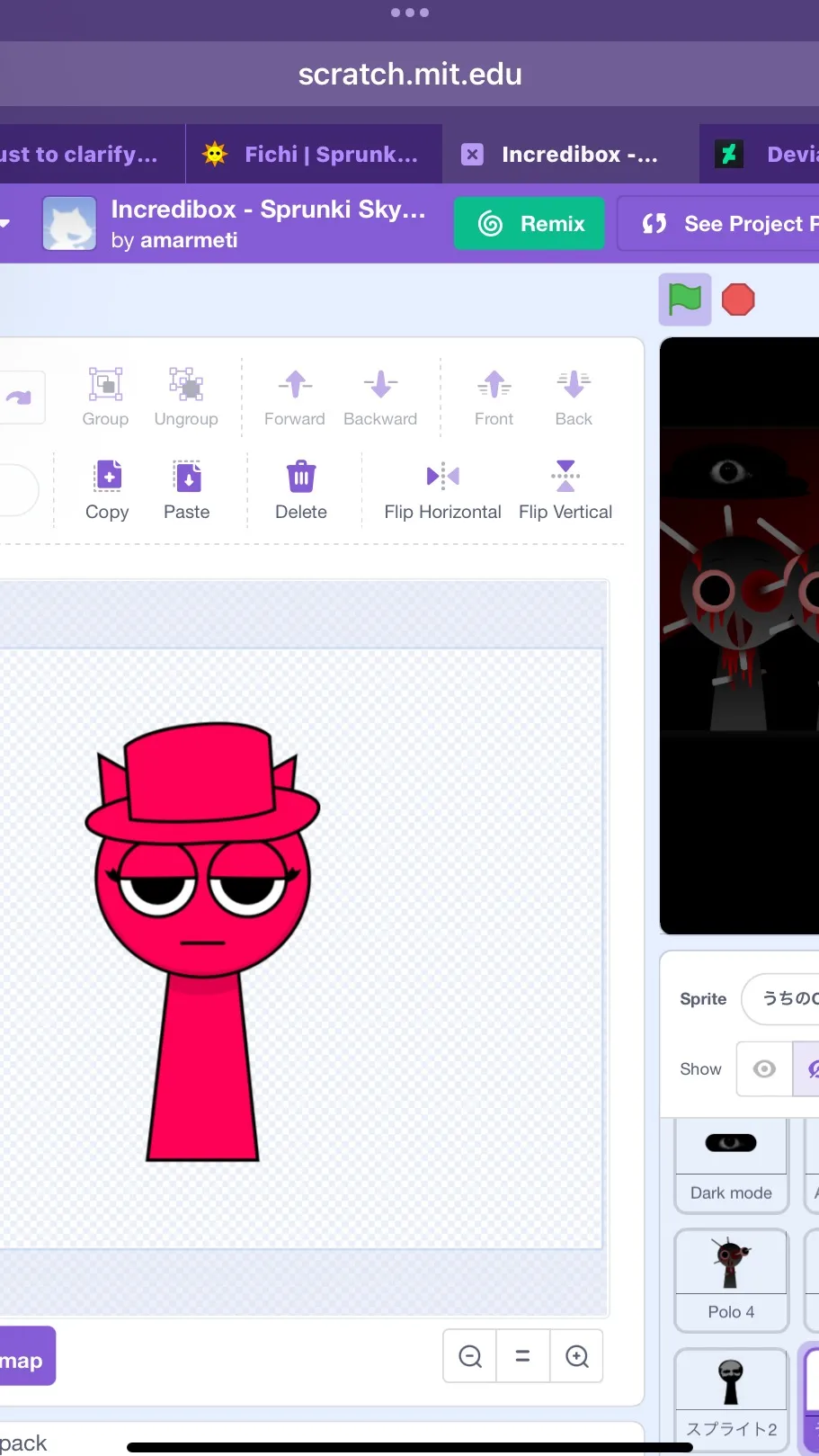819x1456 pixels.
Task: Switch to the Fichi Sprunki browser tab
Action: 313,155
